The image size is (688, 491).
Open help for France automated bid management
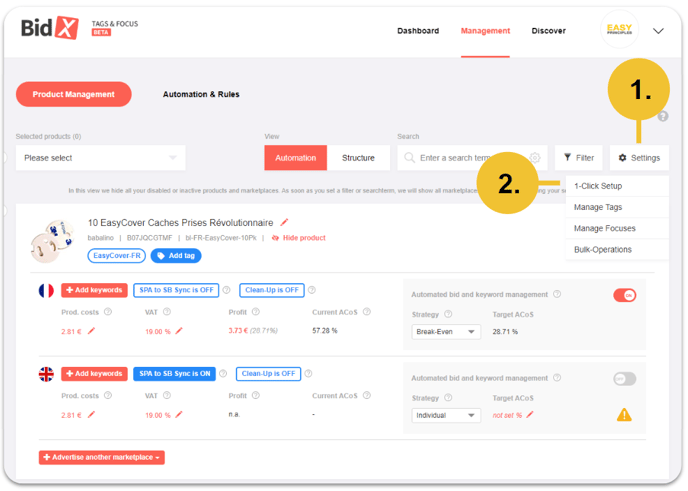557,294
